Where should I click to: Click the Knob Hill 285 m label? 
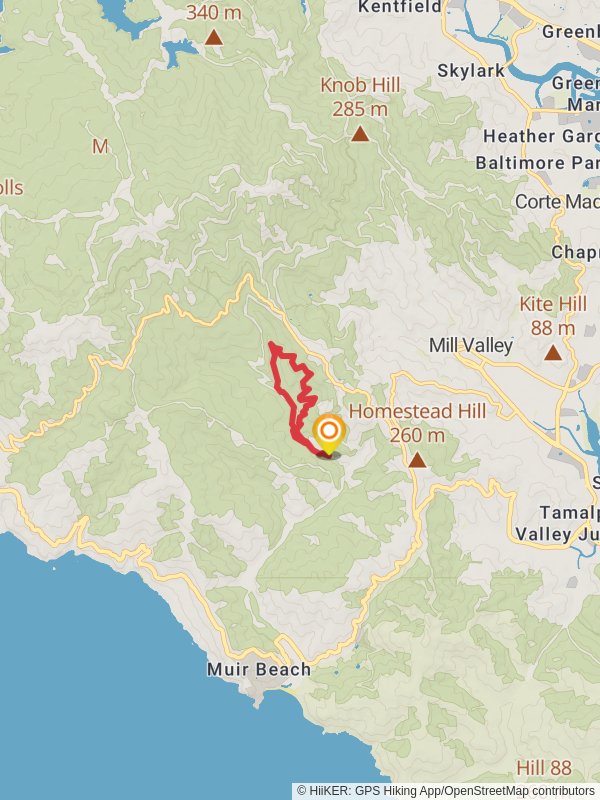click(x=360, y=97)
